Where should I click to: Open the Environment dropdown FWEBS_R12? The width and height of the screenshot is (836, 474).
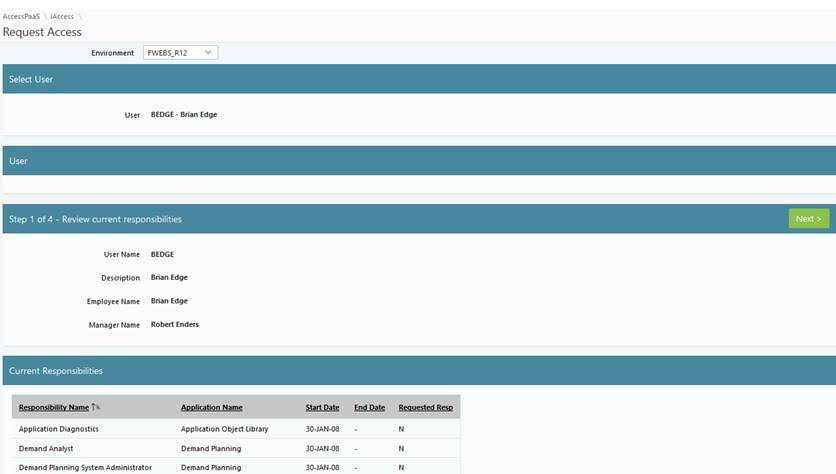coord(180,53)
